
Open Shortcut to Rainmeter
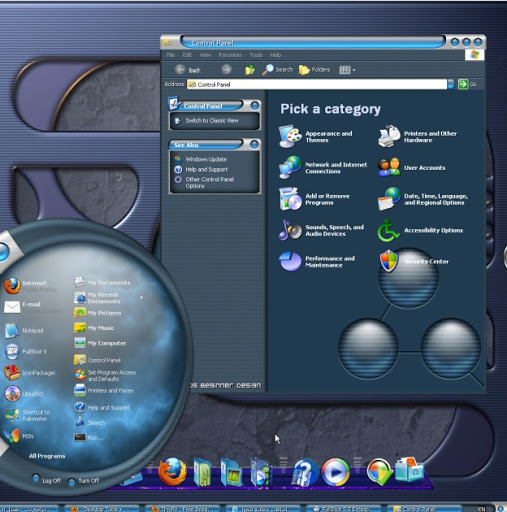(x=28, y=415)
